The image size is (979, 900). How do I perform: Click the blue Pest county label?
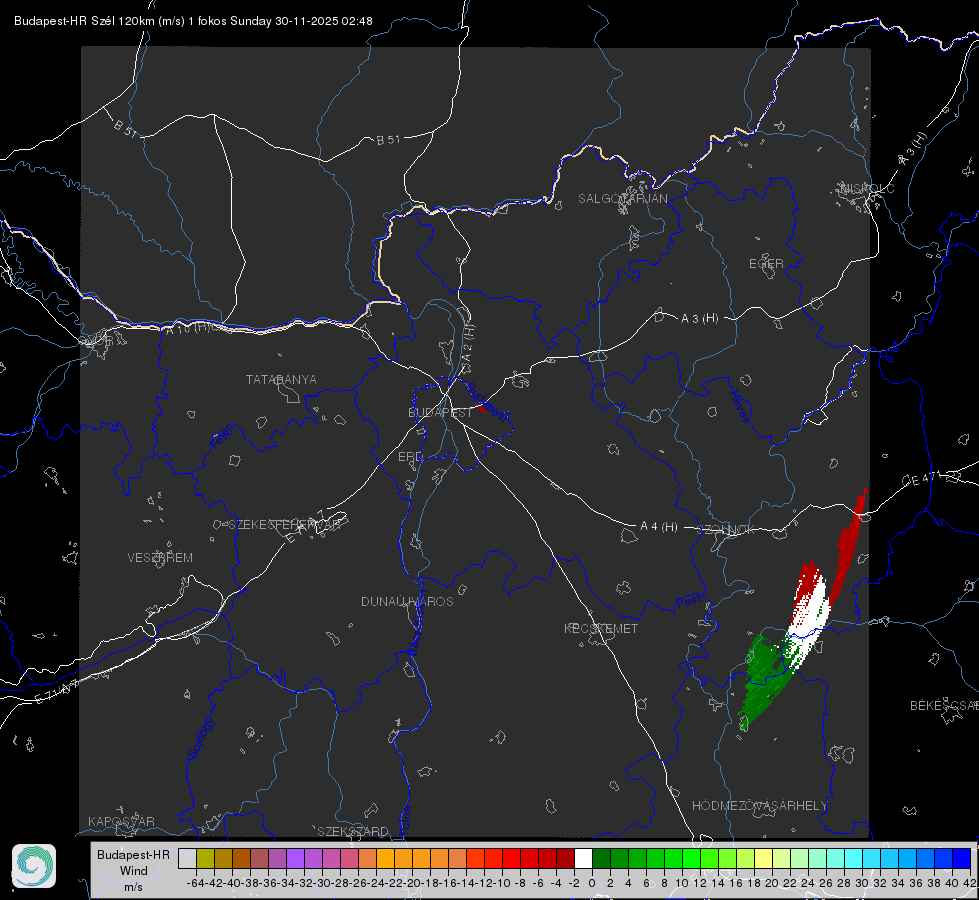(x=688, y=602)
